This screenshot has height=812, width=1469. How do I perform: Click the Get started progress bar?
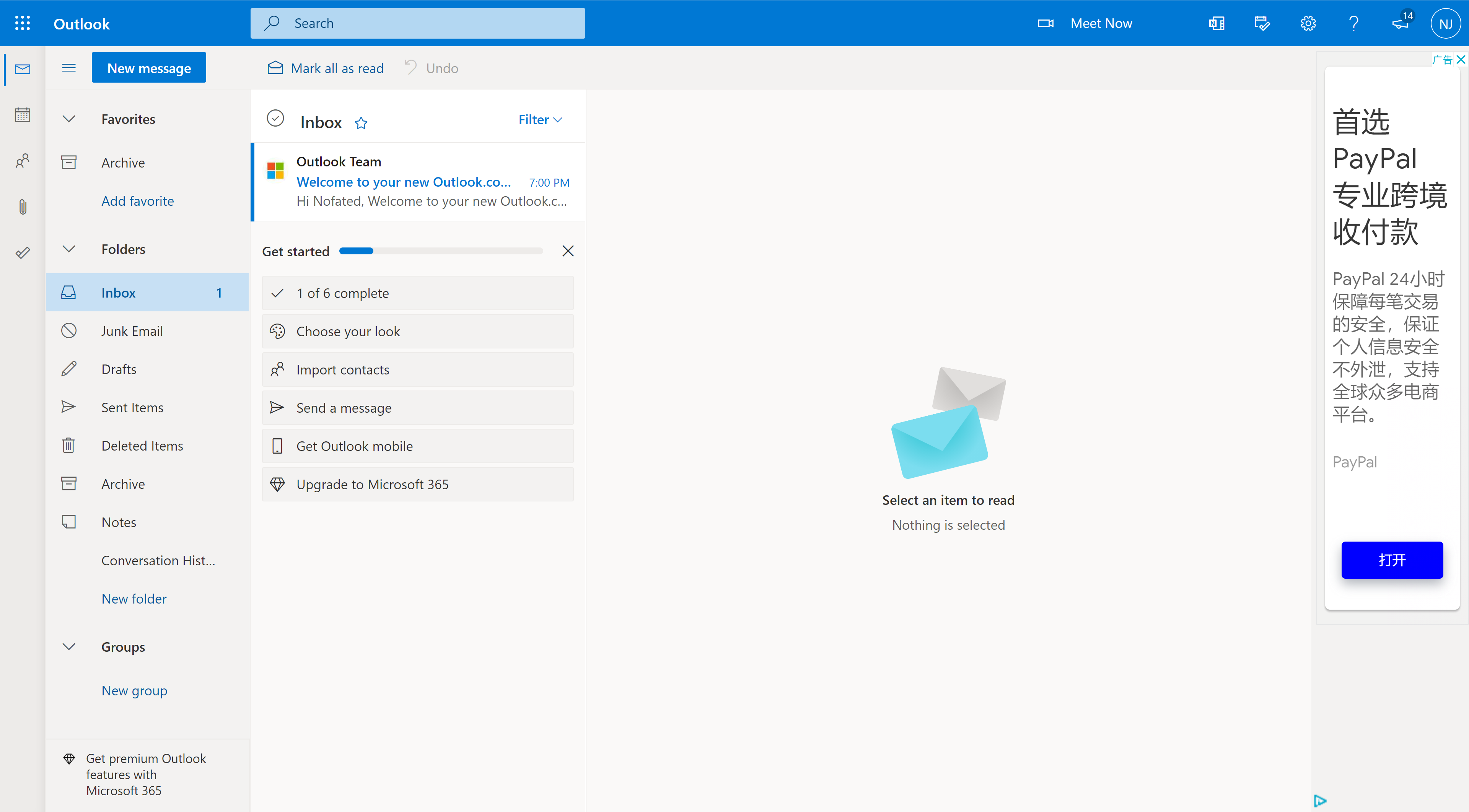click(x=441, y=251)
